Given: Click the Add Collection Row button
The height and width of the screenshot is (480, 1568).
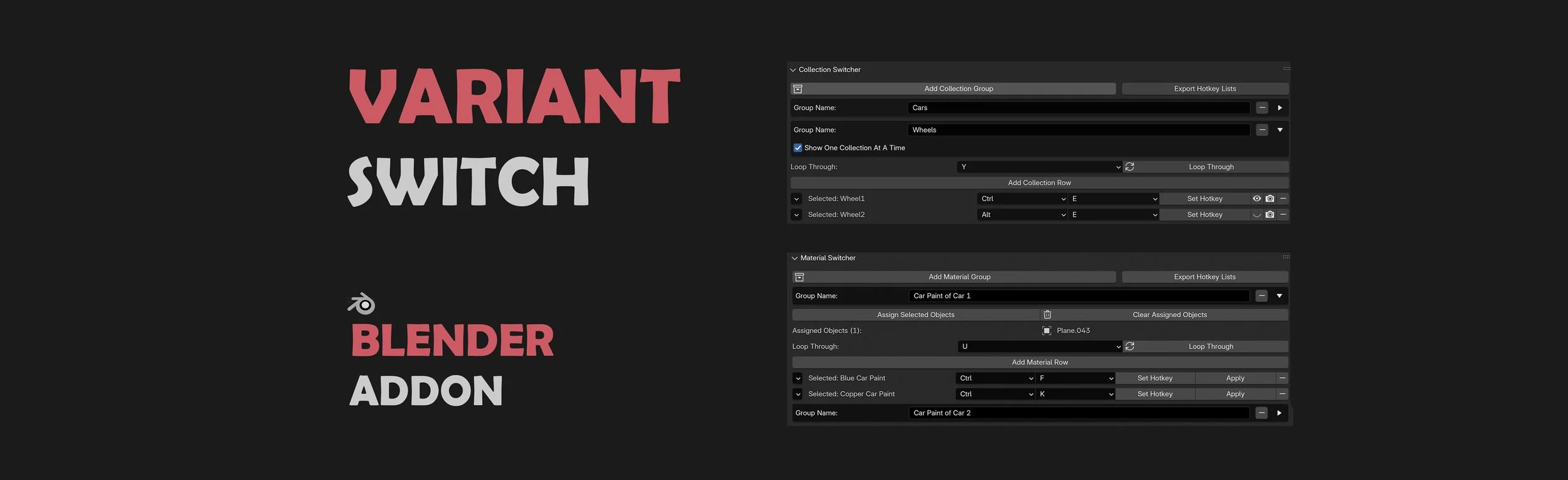Looking at the screenshot, I should (1039, 183).
